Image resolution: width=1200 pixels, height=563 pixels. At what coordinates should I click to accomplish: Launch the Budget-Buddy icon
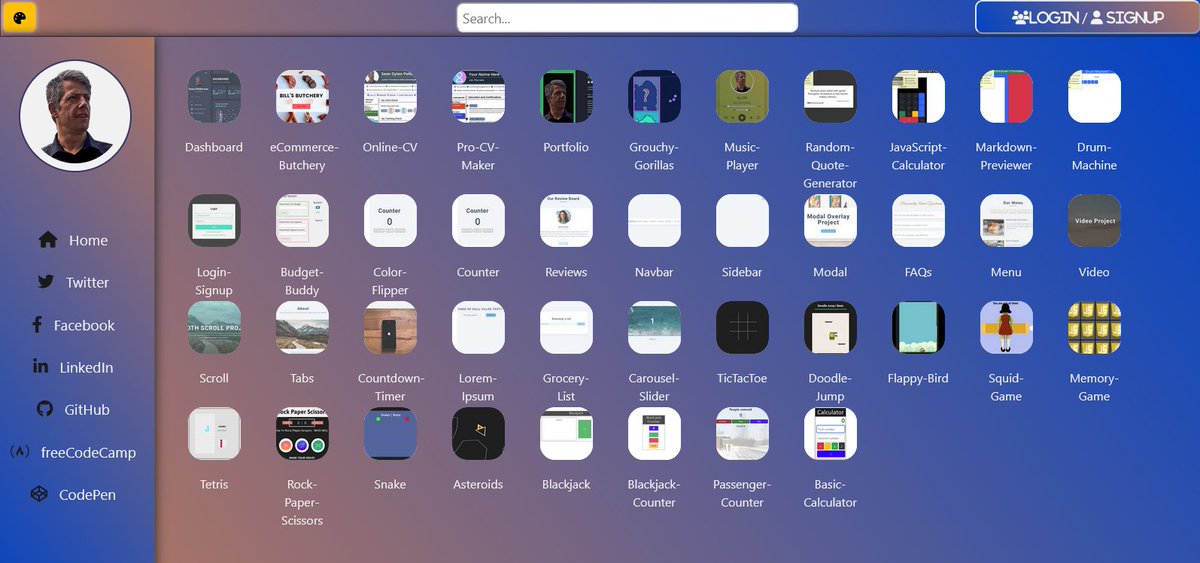pos(302,221)
